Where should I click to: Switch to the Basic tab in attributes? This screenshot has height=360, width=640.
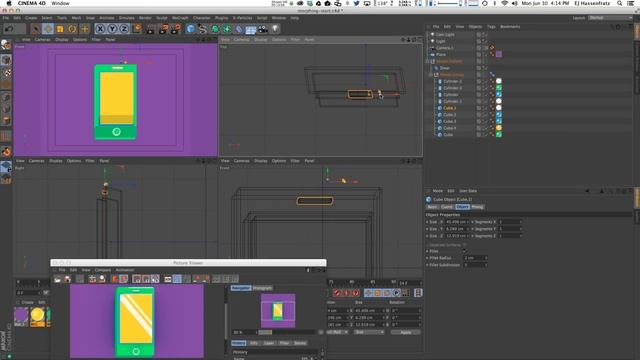pos(432,207)
